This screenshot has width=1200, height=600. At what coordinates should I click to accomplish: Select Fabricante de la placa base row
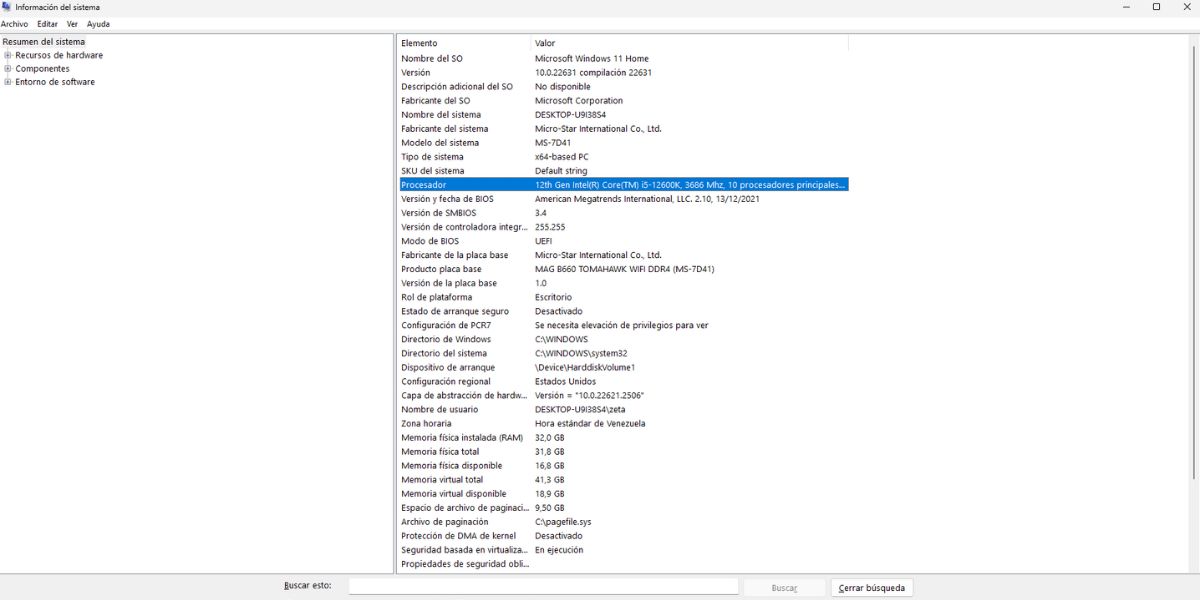(x=623, y=255)
